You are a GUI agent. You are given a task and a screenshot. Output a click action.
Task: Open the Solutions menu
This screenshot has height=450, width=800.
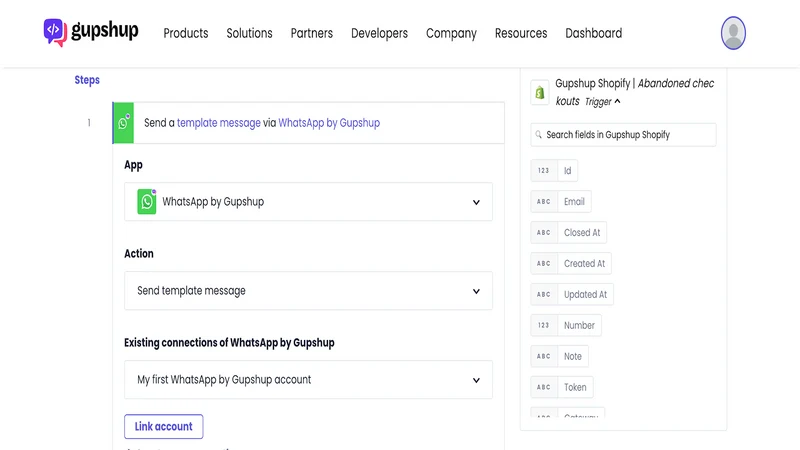click(x=249, y=33)
